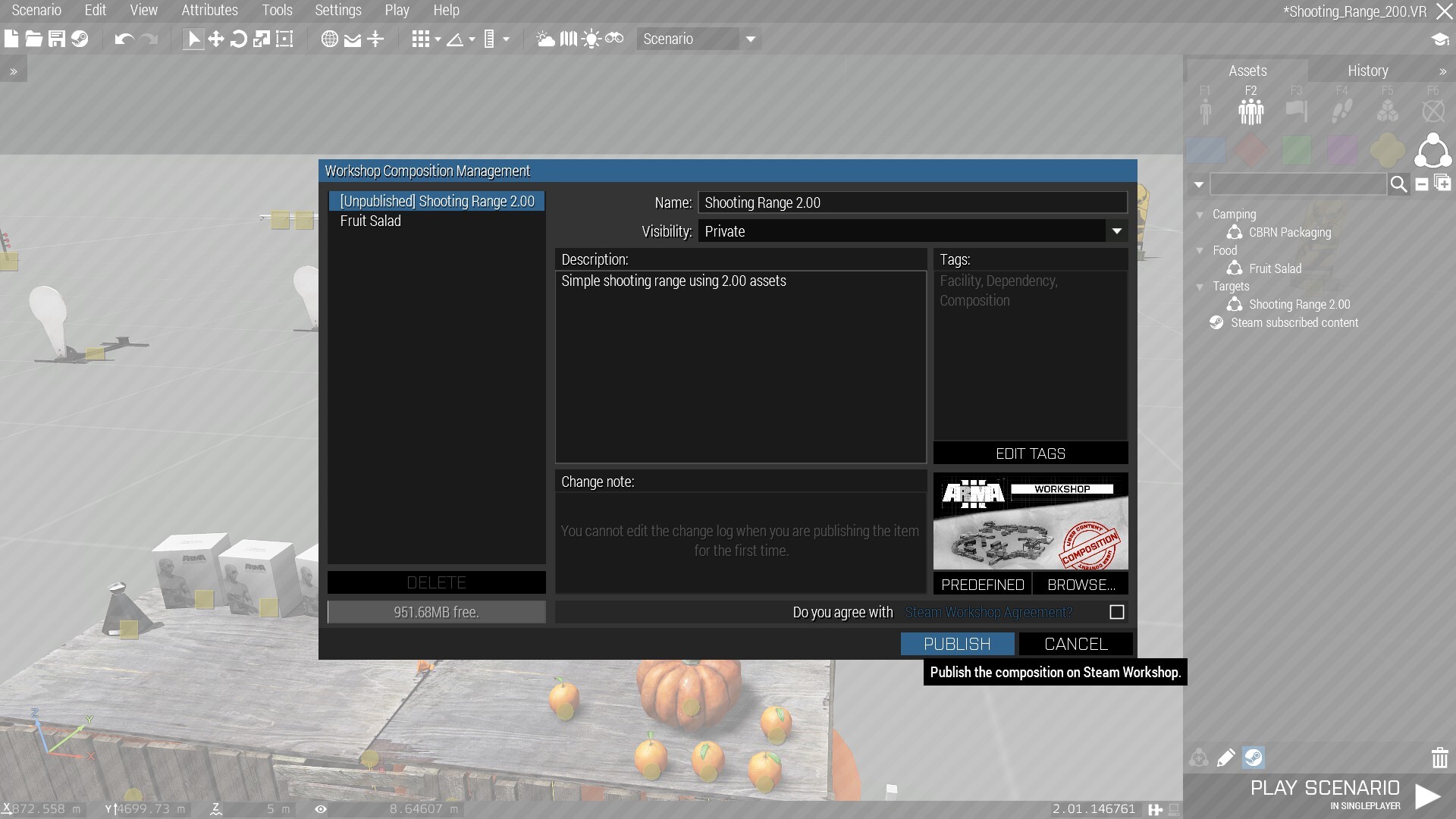Screen dimensions: 1456x819
Task: Open the Scenario dropdown in toolbar
Action: click(x=751, y=39)
